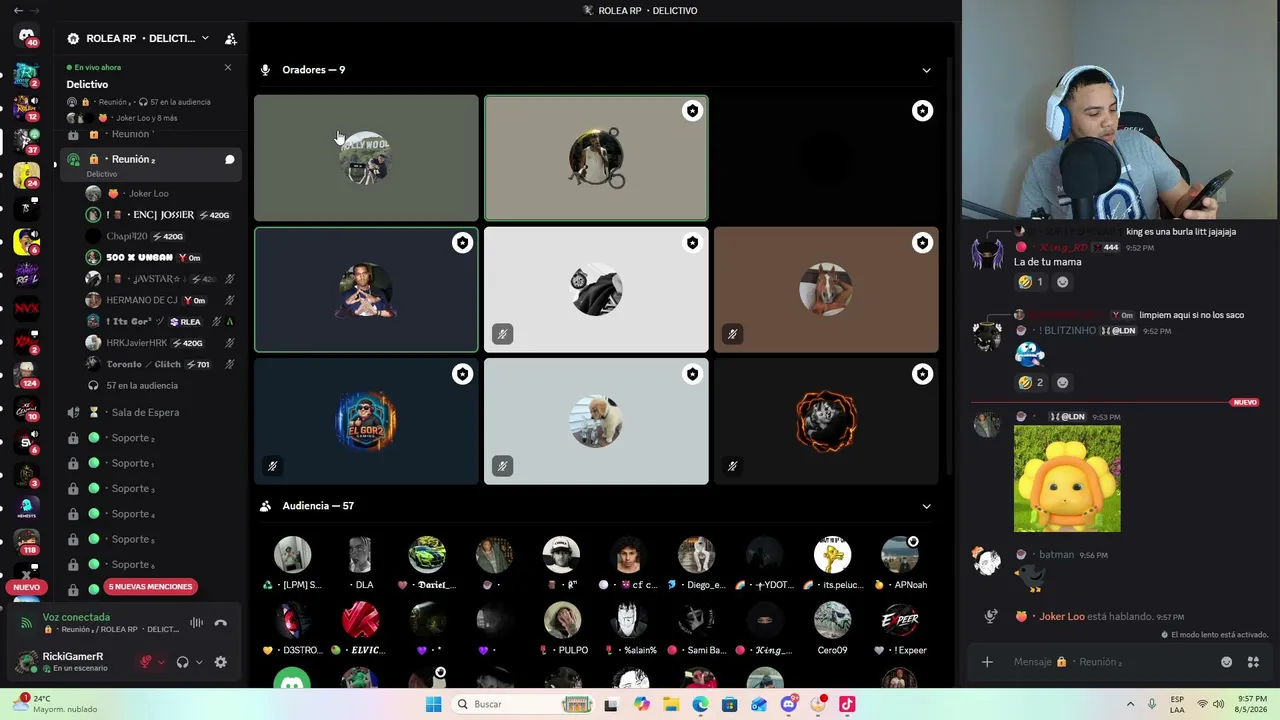Screen dimensions: 1280x720
Task: Open Windows Start menu
Action: pos(433,704)
